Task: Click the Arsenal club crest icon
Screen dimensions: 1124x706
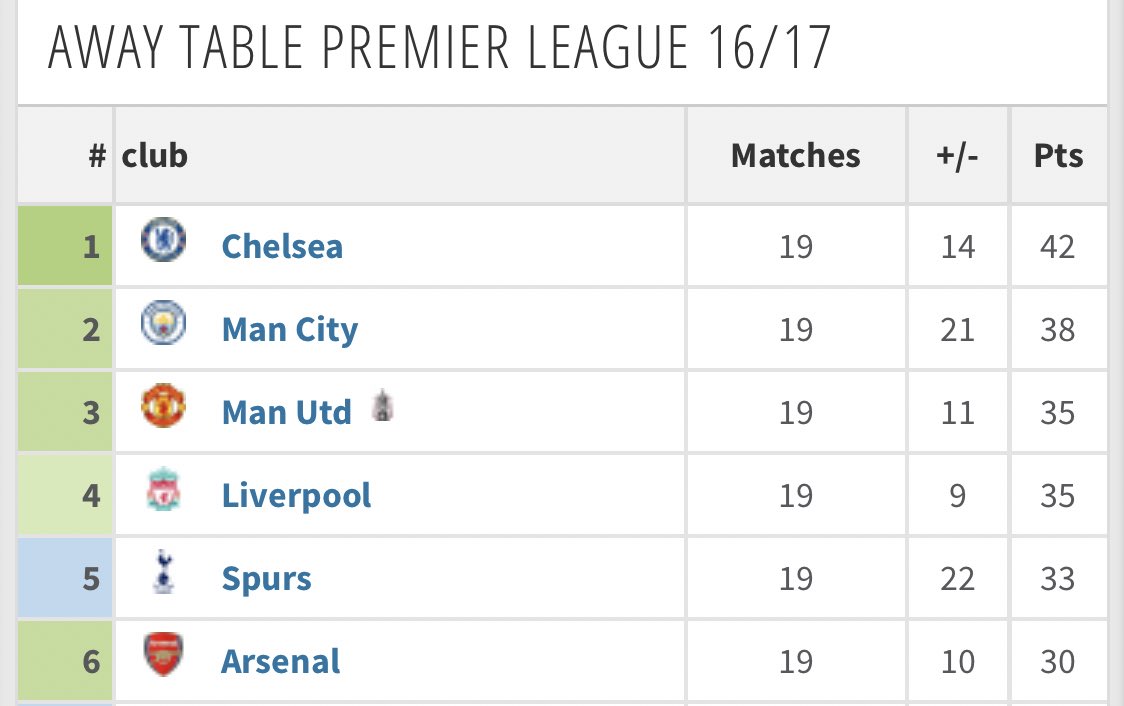Action: [x=163, y=654]
